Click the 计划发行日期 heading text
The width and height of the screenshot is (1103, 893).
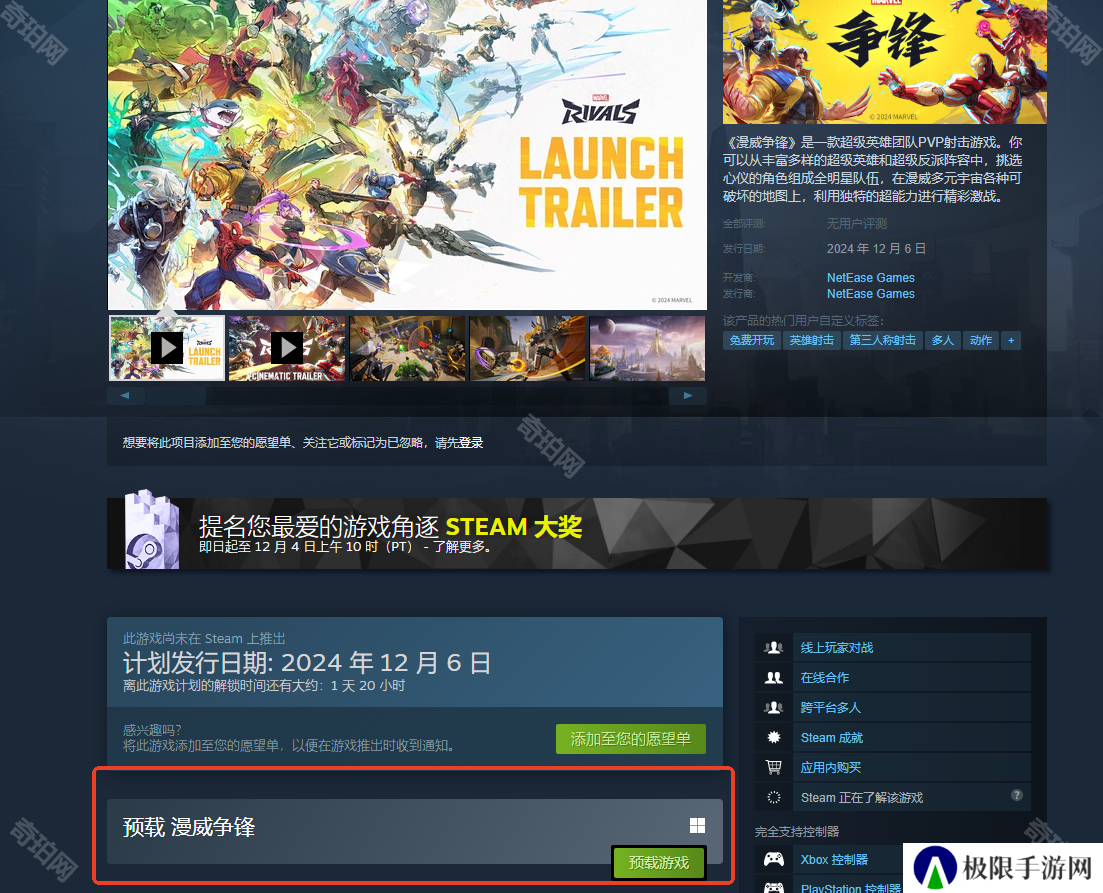(307, 663)
